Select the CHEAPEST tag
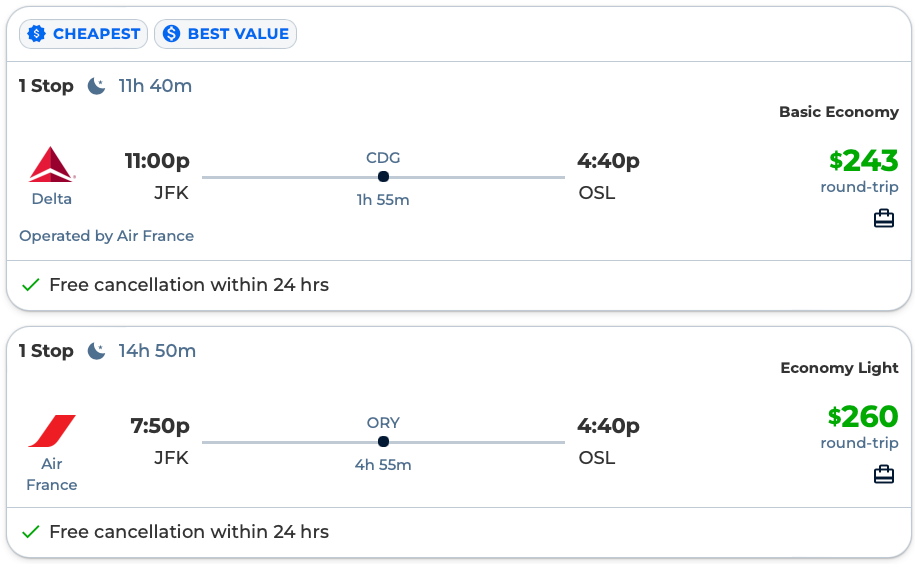This screenshot has width=915, height=564. (x=84, y=34)
